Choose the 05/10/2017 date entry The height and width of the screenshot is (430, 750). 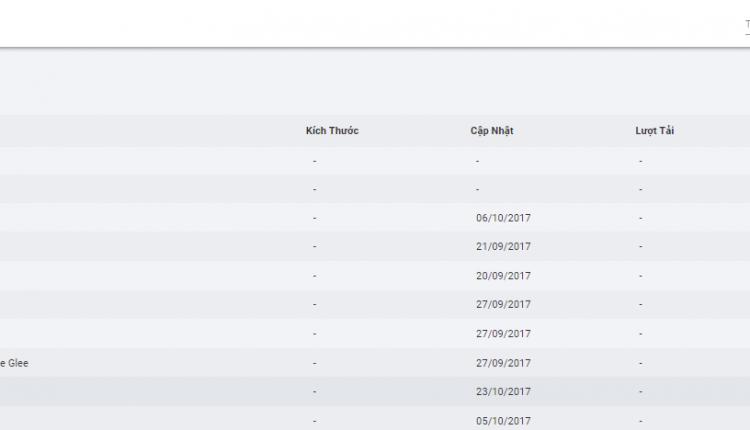(x=503, y=421)
